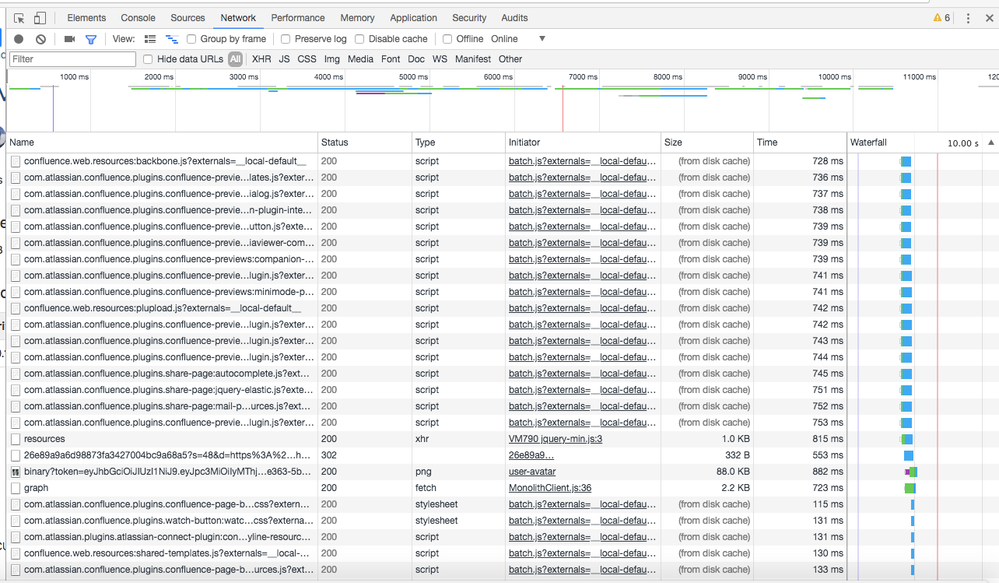Click inside the Filter text field
Viewport: 999px width, 583px height.
coord(70,59)
